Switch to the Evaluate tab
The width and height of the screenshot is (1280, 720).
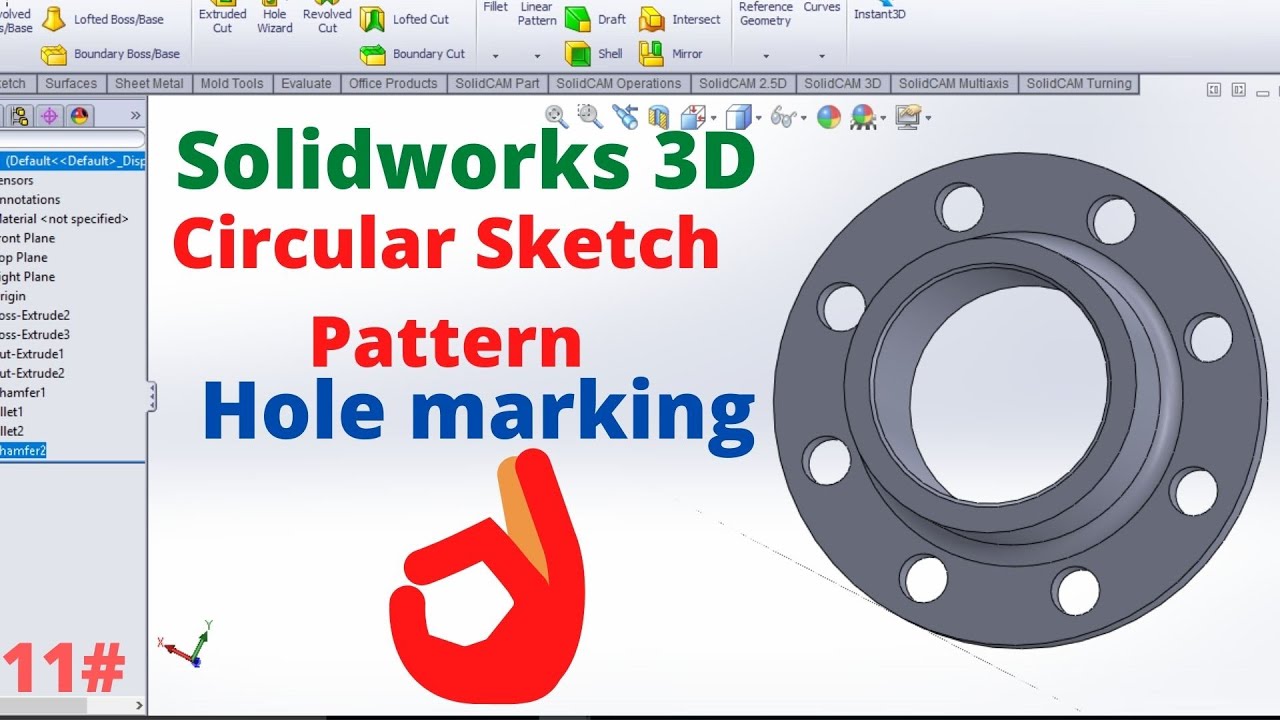coord(306,84)
